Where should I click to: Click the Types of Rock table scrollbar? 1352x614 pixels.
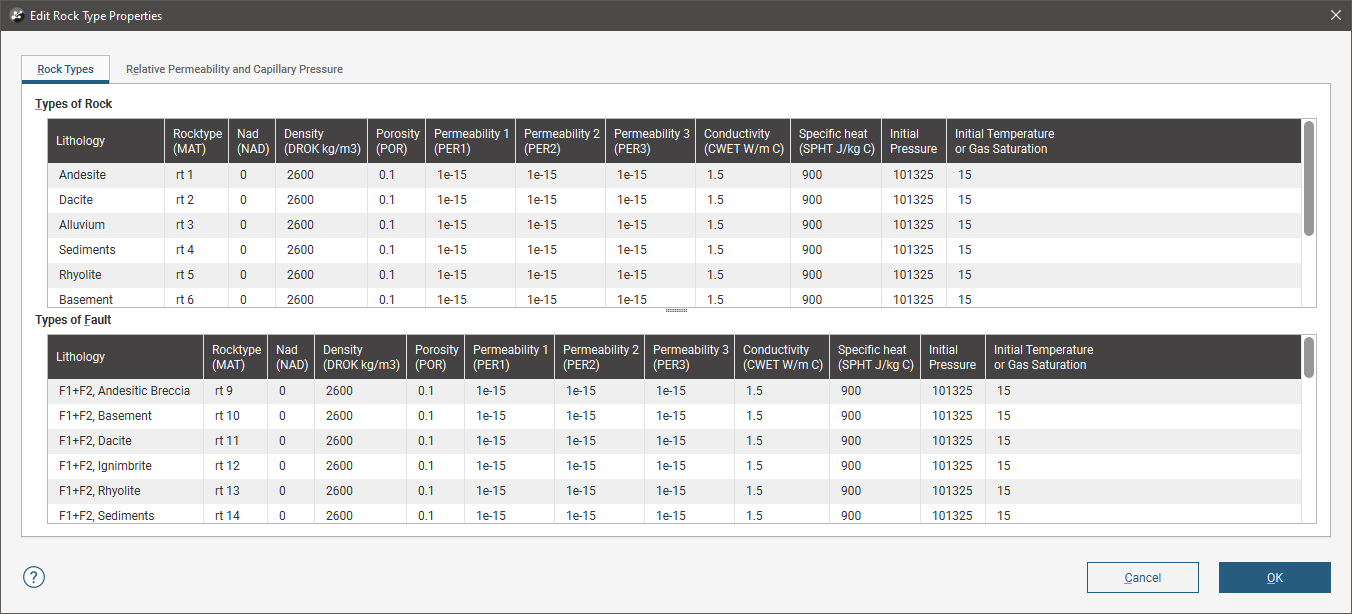(1308, 180)
